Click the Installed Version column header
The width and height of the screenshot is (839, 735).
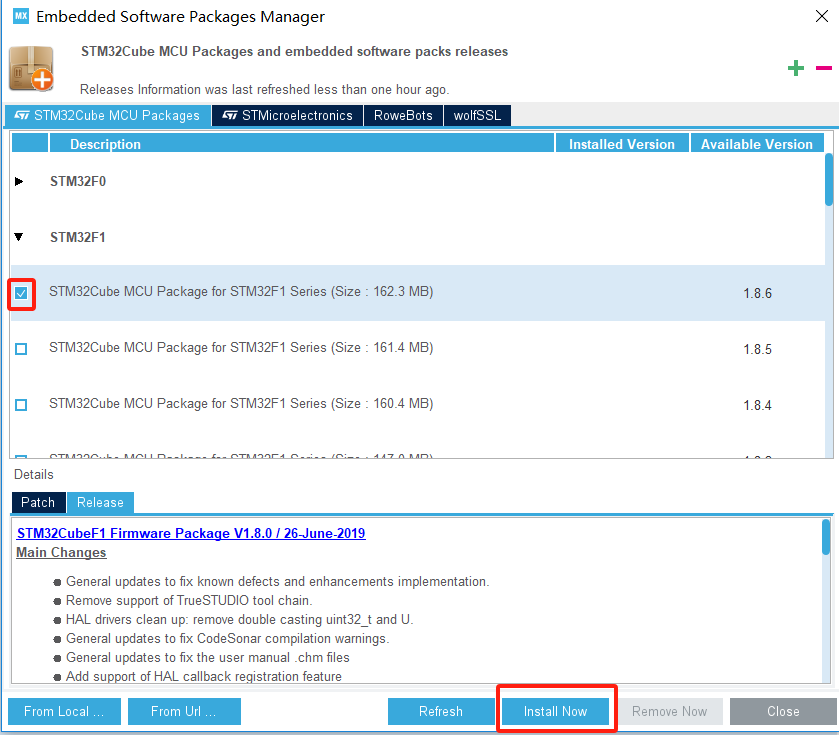tap(622, 144)
